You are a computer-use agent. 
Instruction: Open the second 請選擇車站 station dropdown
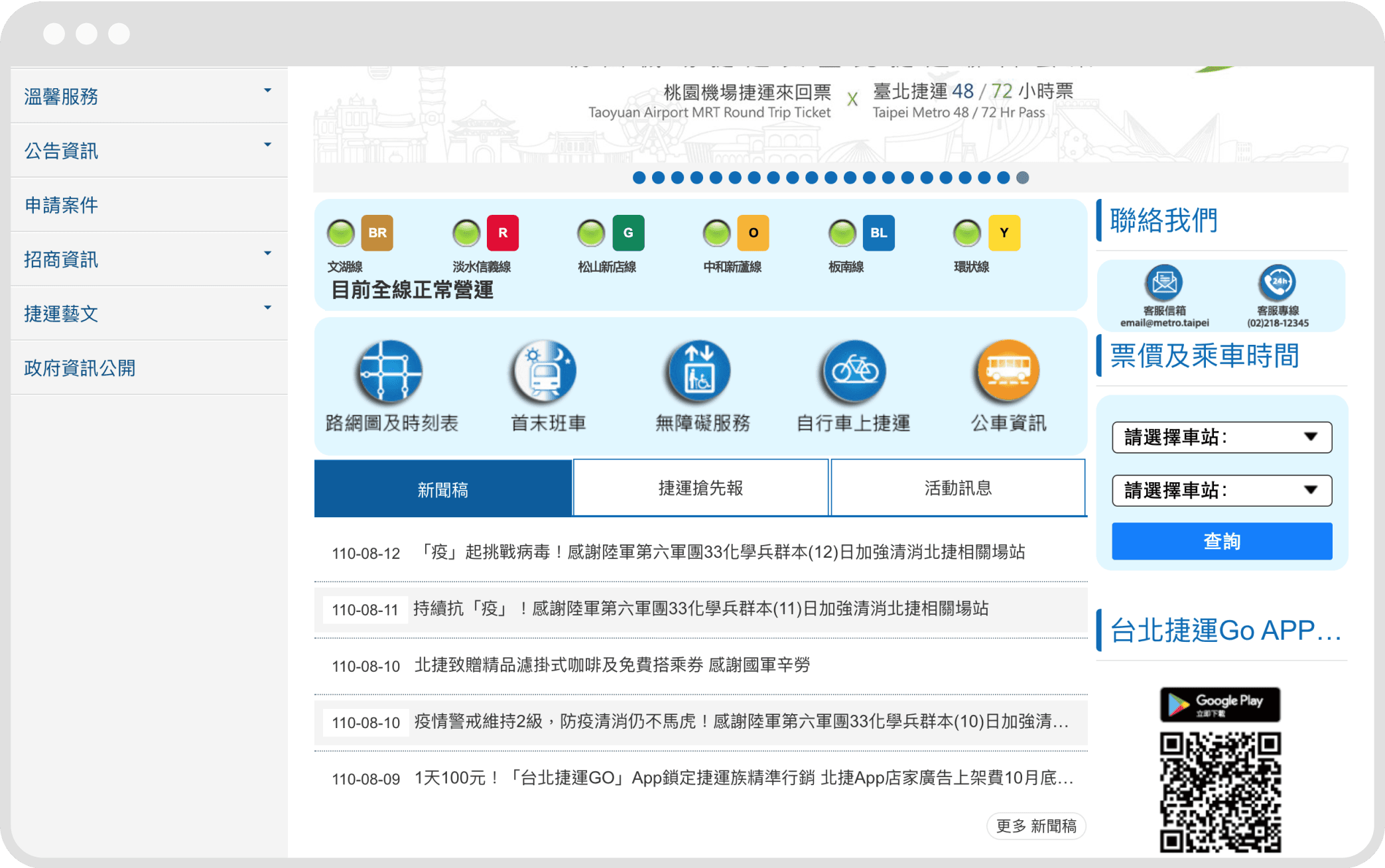(1222, 490)
